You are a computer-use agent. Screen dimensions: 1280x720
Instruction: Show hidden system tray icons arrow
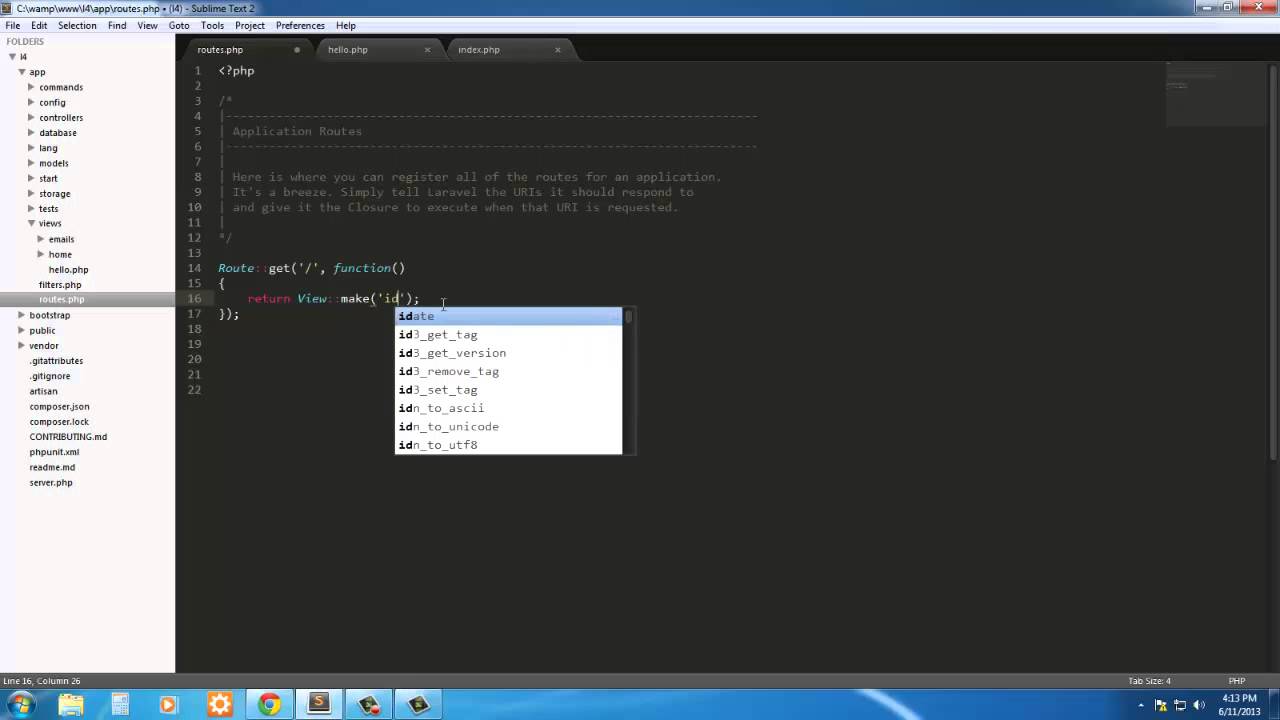[1141, 705]
